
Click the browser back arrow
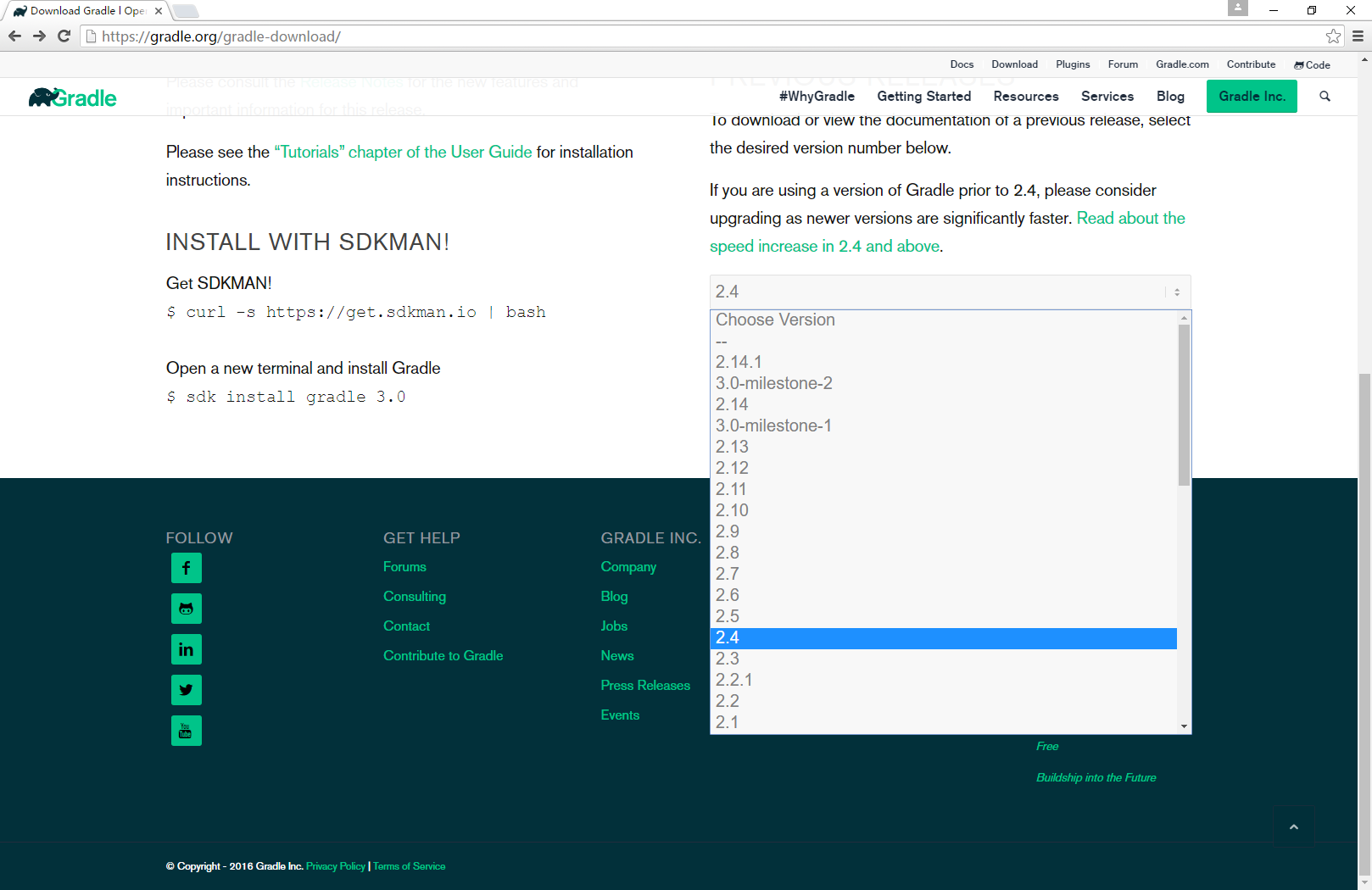14,36
